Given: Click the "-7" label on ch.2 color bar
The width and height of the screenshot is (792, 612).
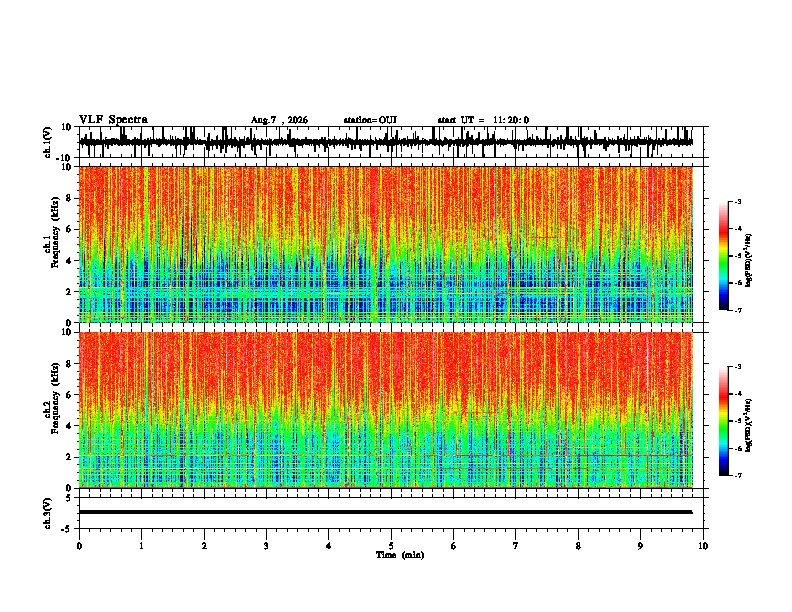Looking at the screenshot, I should point(737,476).
